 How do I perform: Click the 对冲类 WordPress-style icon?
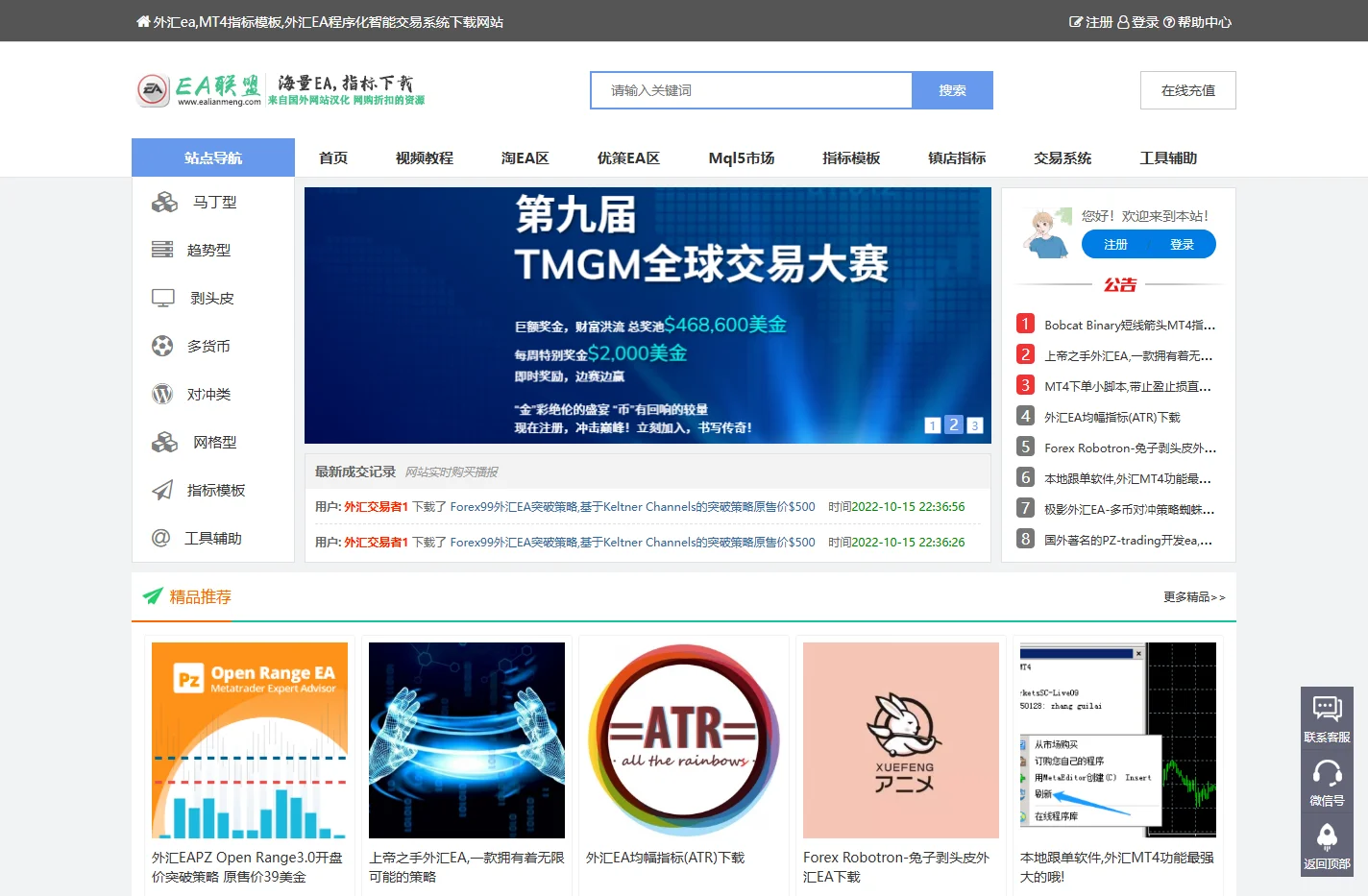pos(162,394)
